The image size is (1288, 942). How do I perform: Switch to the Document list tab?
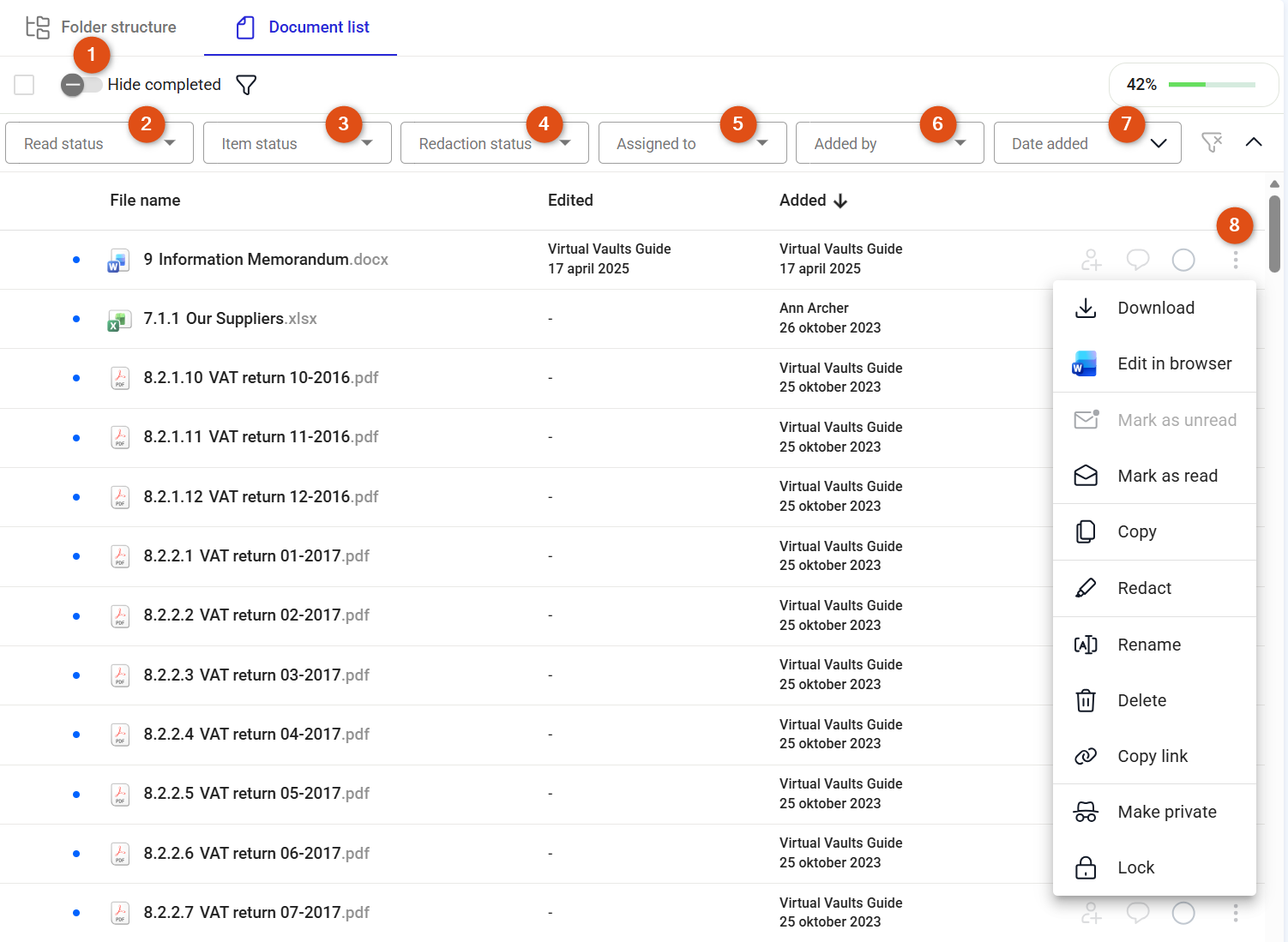(302, 27)
